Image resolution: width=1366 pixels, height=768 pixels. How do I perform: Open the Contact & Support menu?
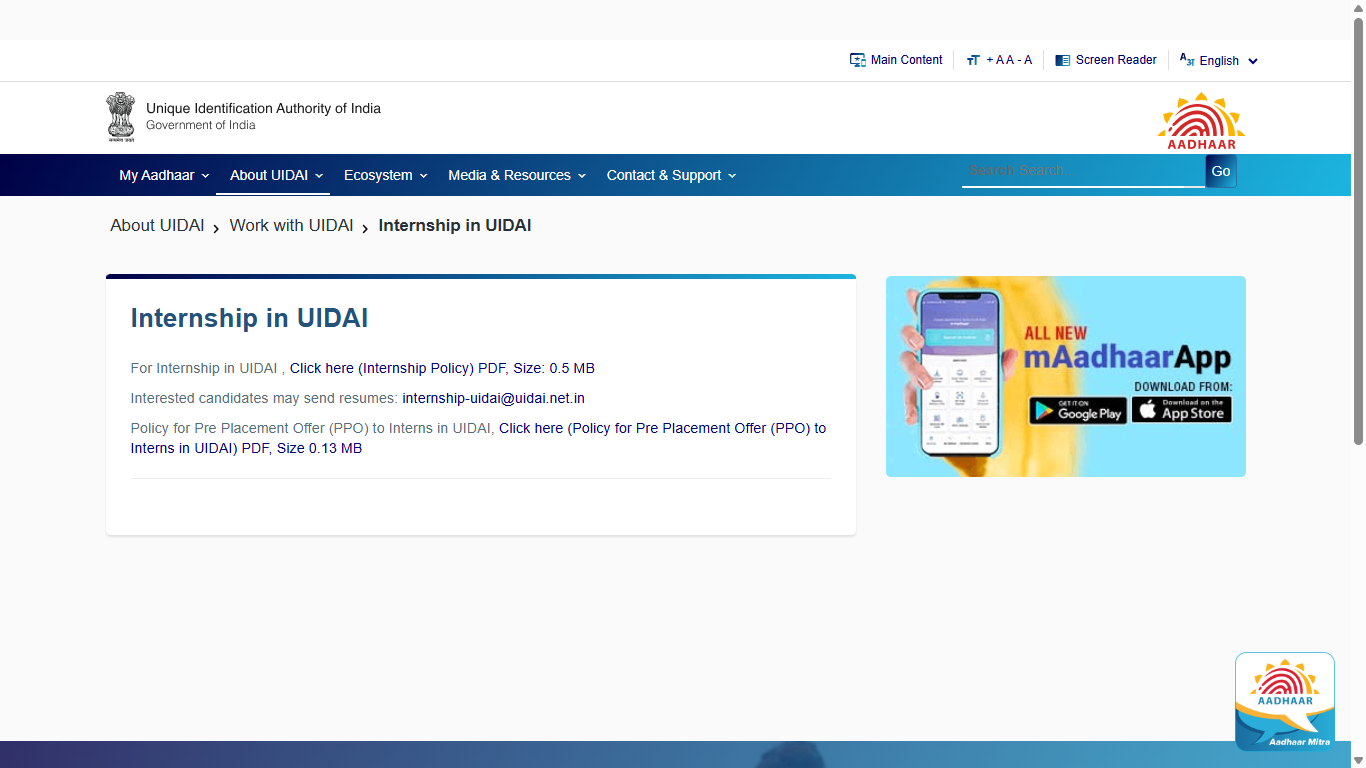click(671, 175)
